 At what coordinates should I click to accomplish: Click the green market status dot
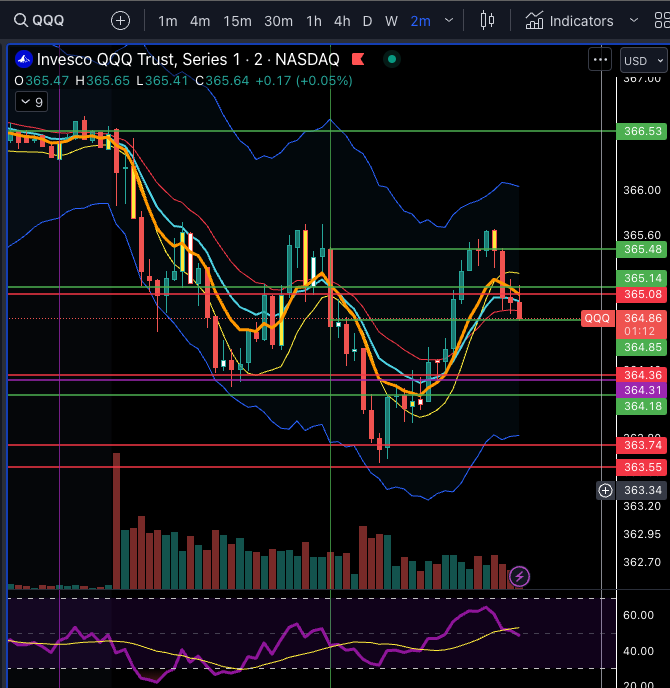392,59
